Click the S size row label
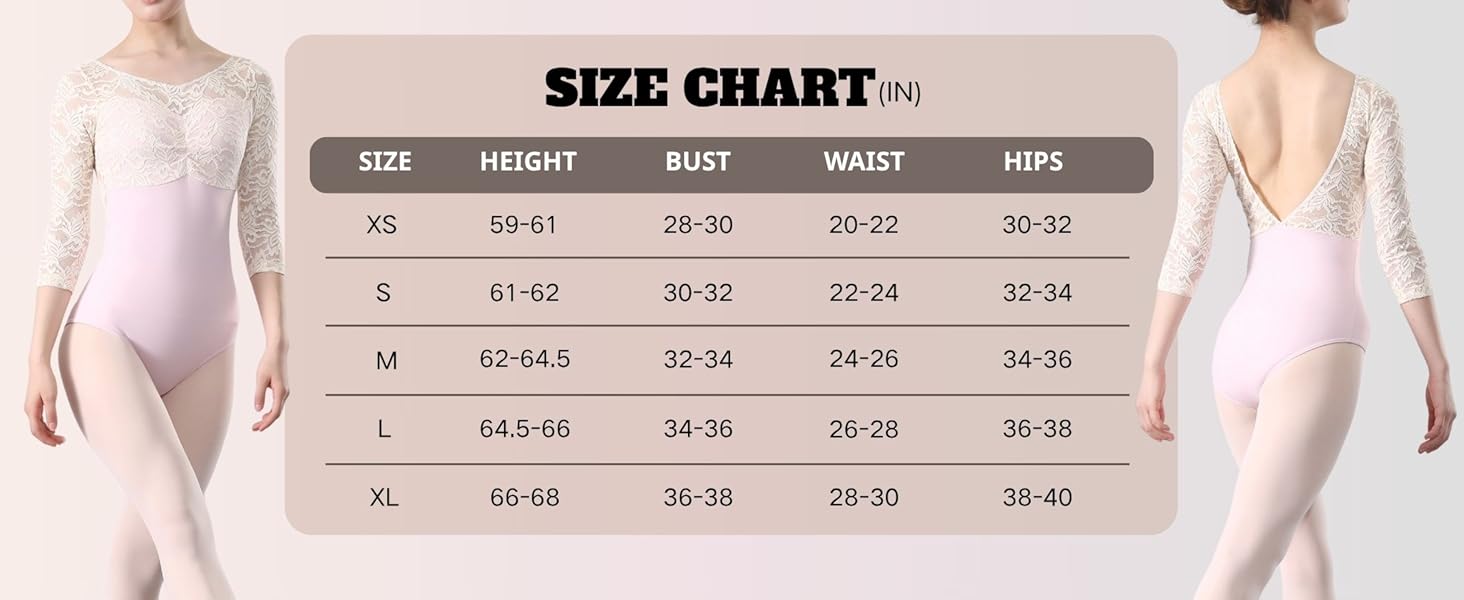The image size is (1464, 600). click(383, 293)
